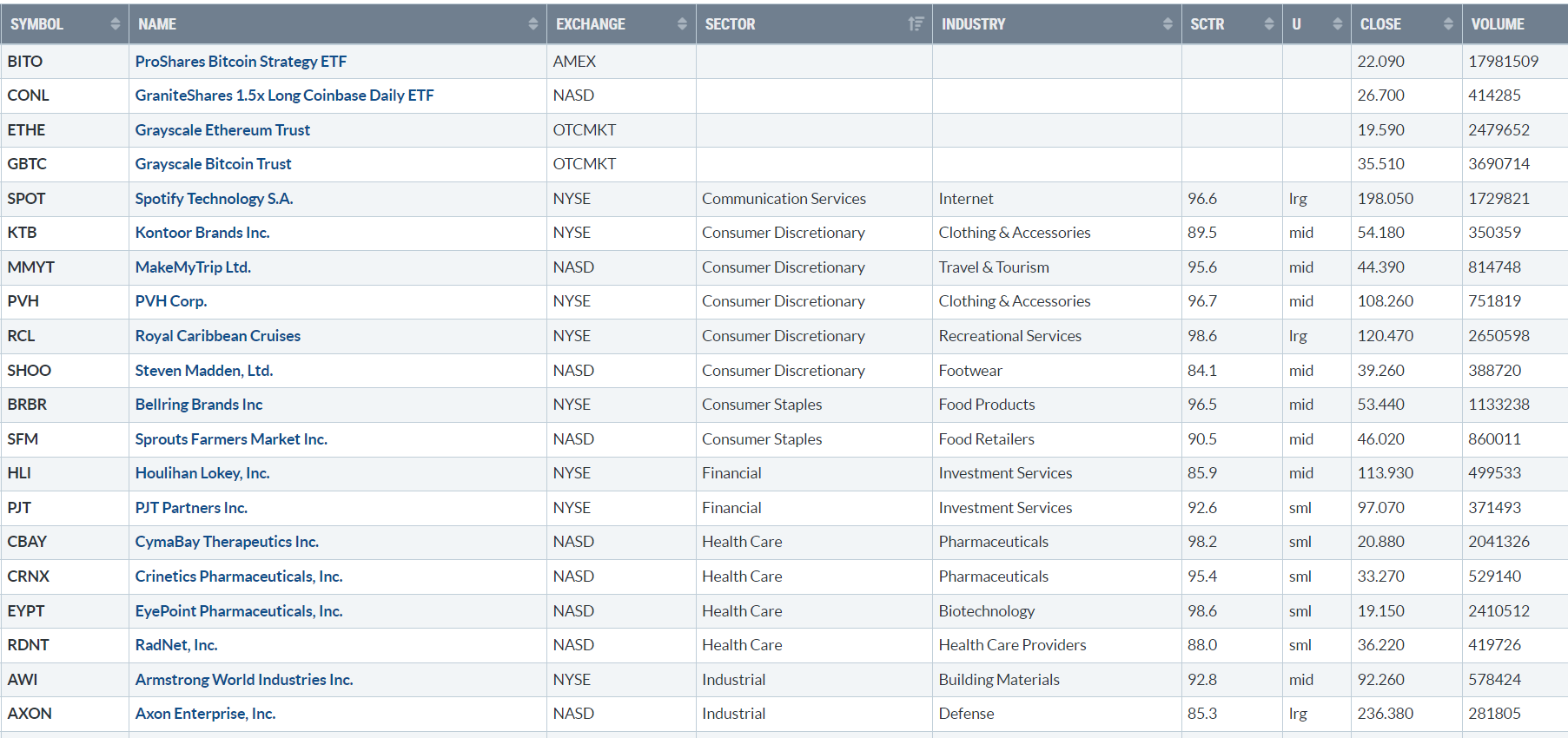The width and height of the screenshot is (1568, 738).
Task: Open the Armstrong World Industries Inc. link
Action: (244, 680)
